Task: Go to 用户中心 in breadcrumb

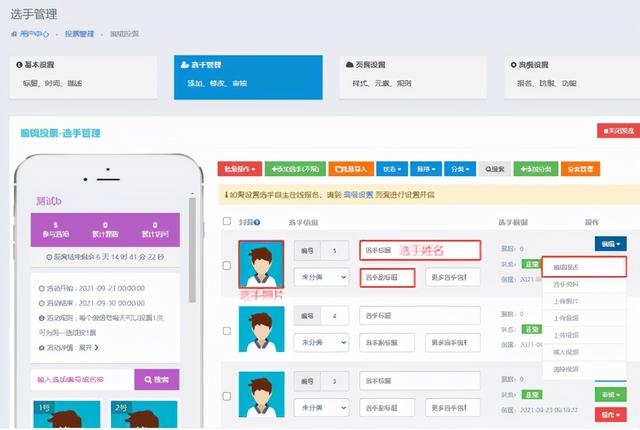Action: click(34, 34)
